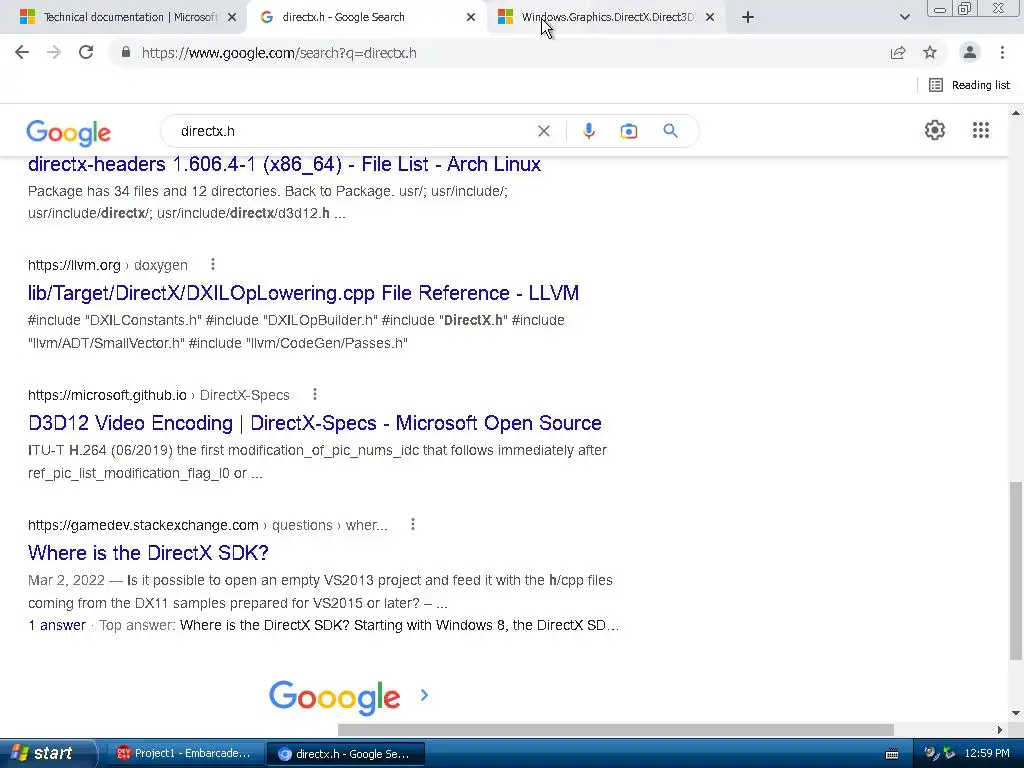
Task: Open Google apps grid
Action: tap(980, 130)
